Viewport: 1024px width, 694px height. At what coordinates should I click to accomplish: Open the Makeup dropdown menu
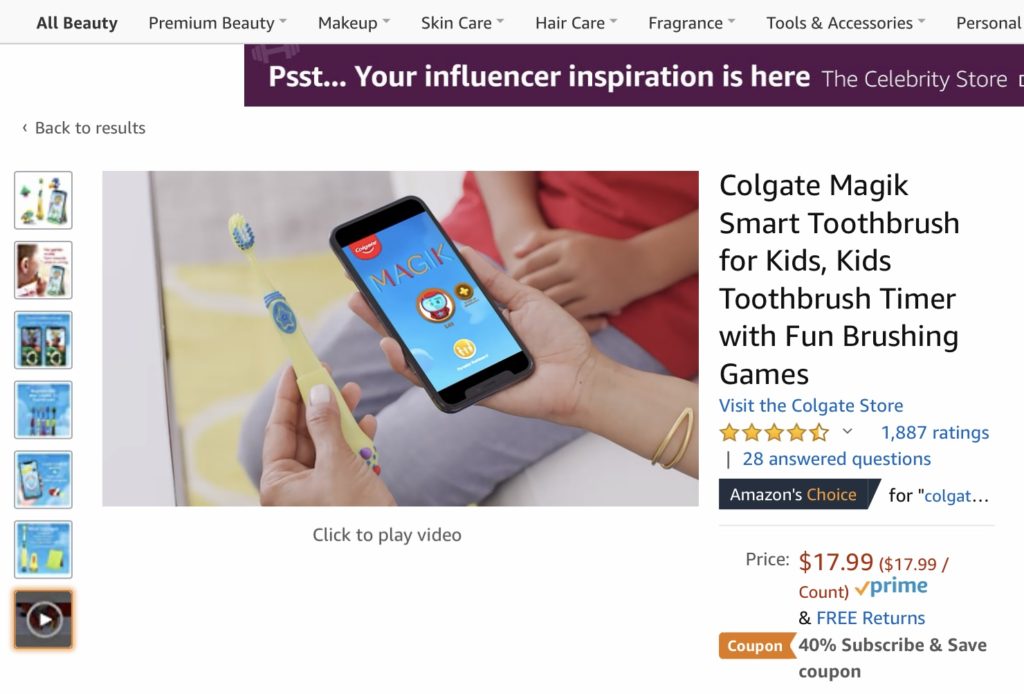tap(354, 23)
